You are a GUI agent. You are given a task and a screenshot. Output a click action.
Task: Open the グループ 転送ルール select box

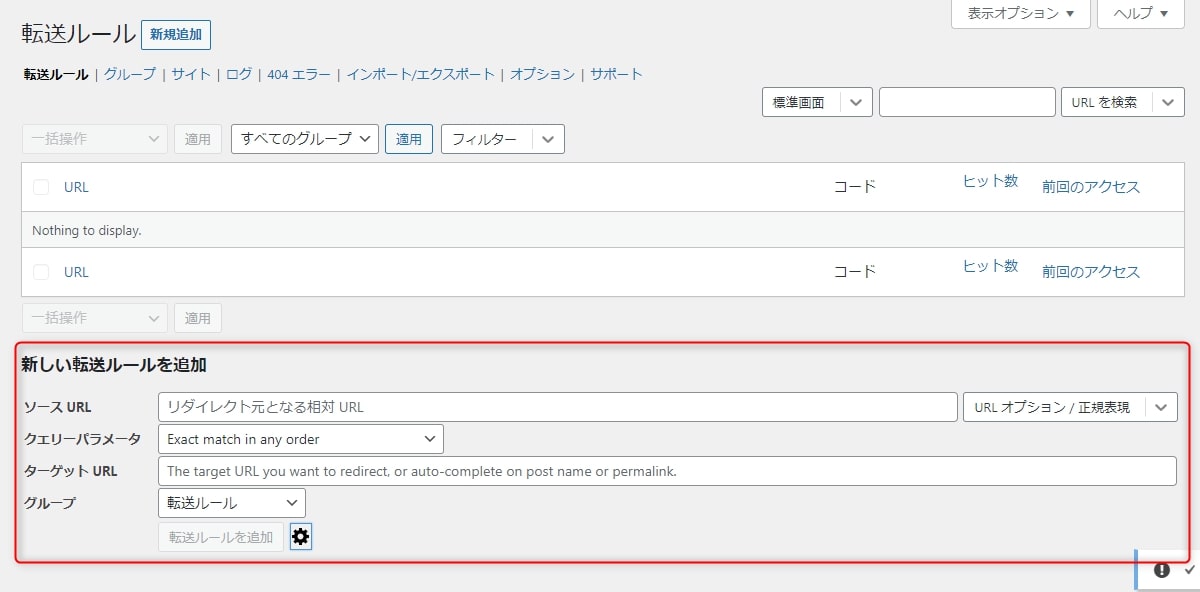[x=232, y=503]
